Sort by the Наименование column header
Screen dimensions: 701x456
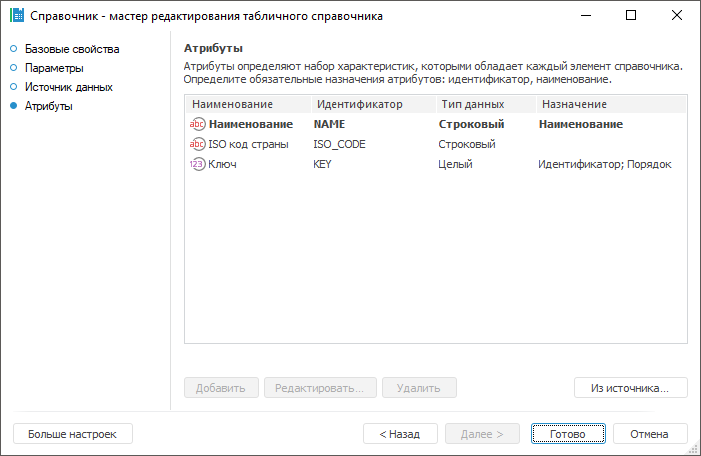[x=232, y=104]
